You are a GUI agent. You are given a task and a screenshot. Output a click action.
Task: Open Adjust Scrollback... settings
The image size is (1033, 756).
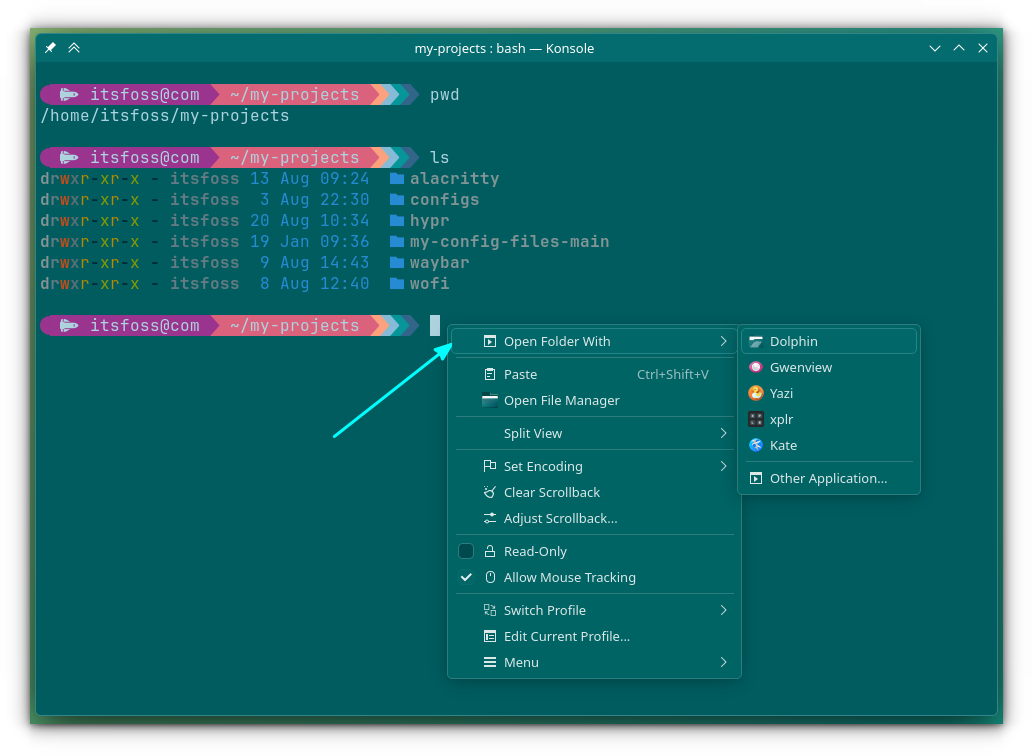(x=560, y=519)
